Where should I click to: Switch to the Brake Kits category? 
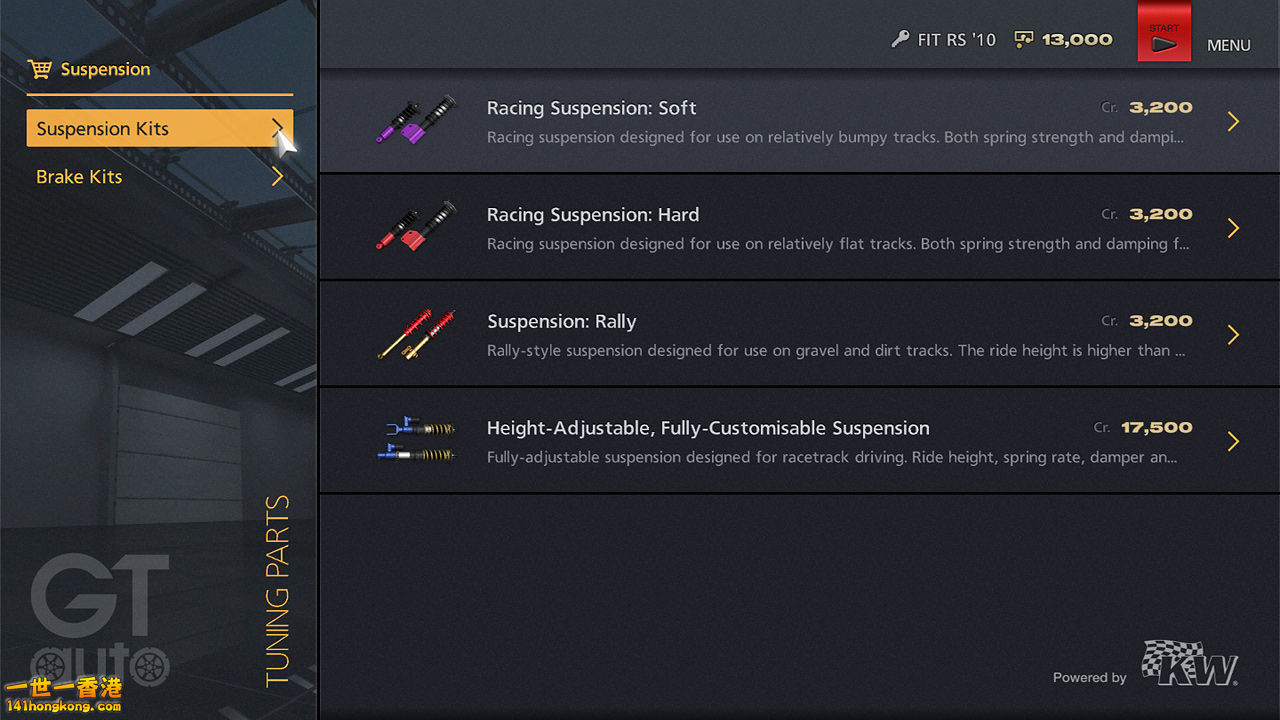pos(80,177)
